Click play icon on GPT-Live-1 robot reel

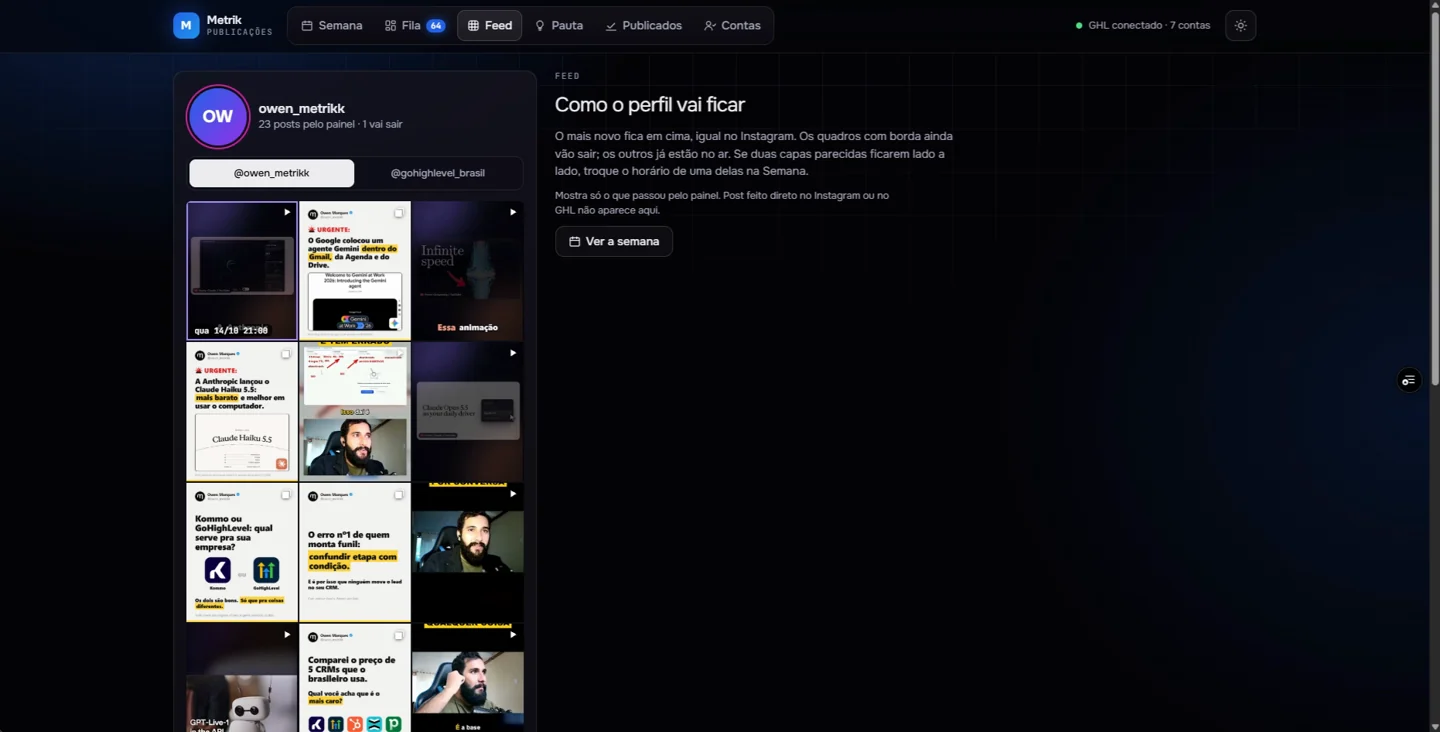click(x=287, y=634)
